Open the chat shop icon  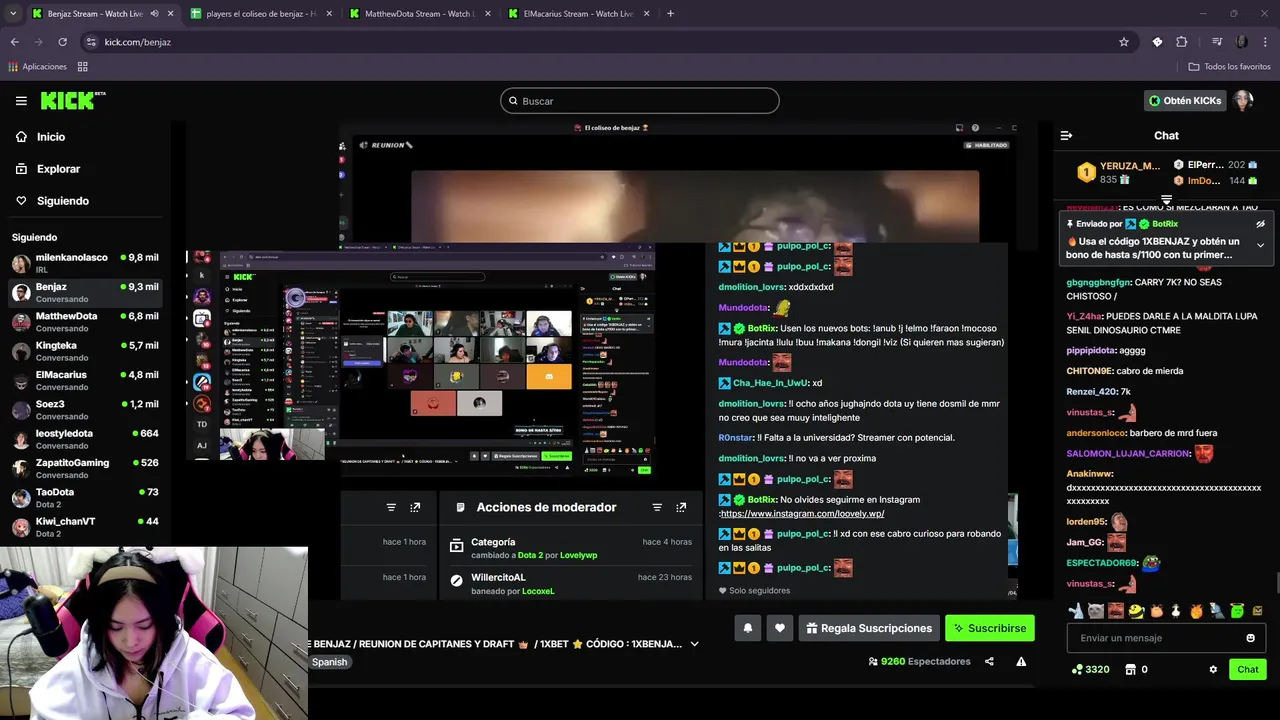[x=1130, y=669]
